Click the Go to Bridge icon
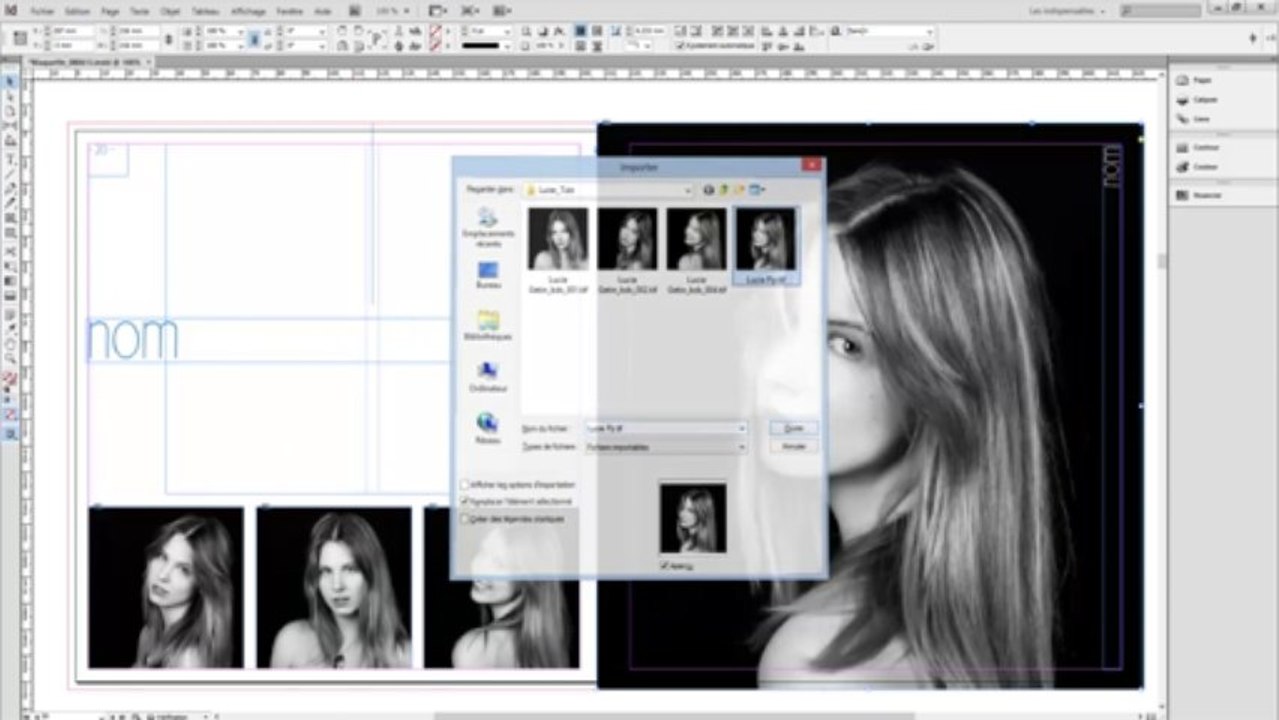The image size is (1279, 720). click(x=354, y=10)
